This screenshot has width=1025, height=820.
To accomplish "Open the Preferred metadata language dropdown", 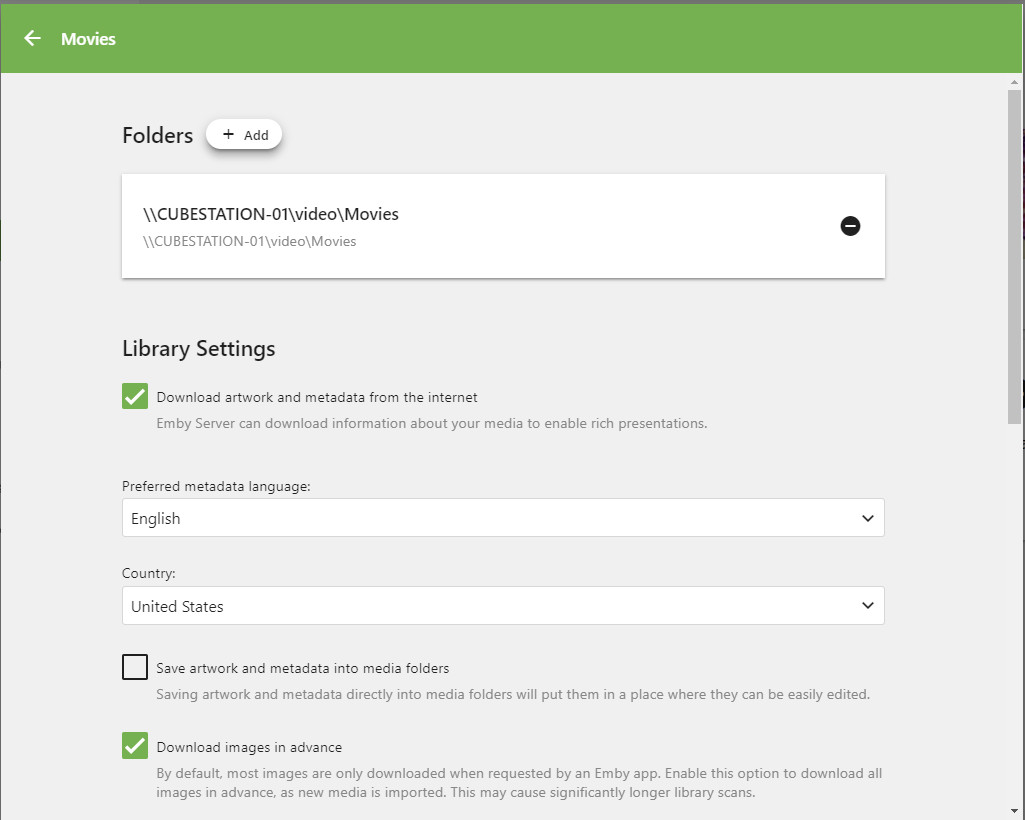I will [502, 518].
